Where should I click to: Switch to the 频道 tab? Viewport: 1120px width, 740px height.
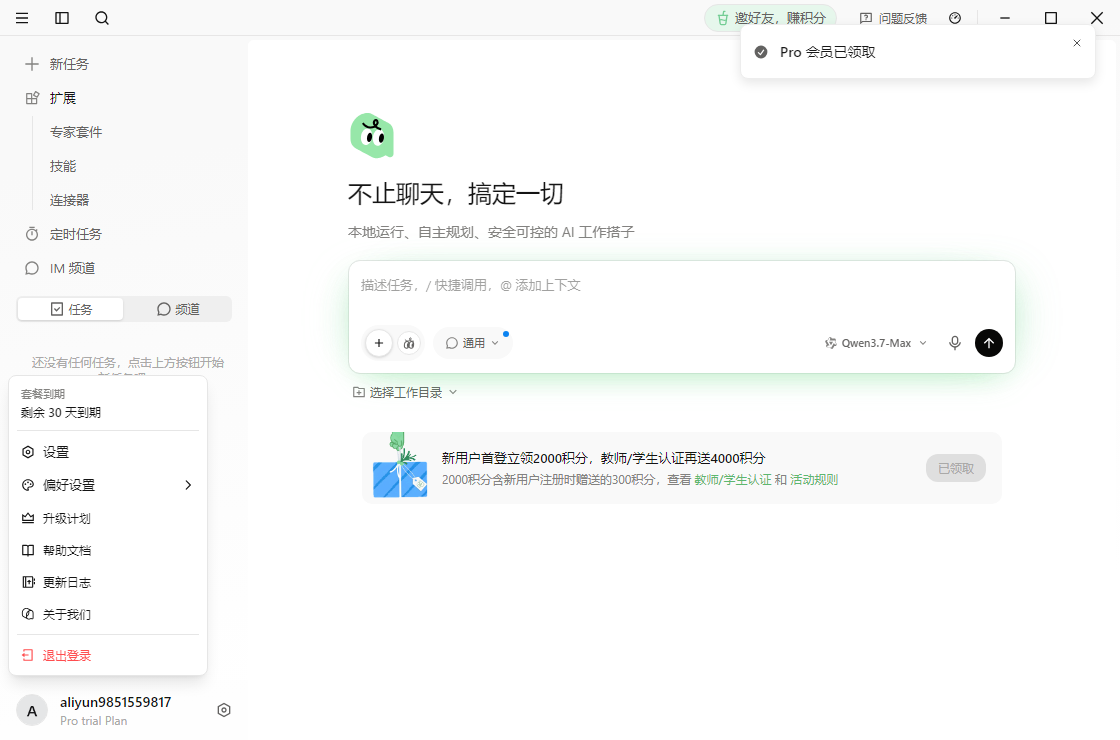click(x=178, y=309)
